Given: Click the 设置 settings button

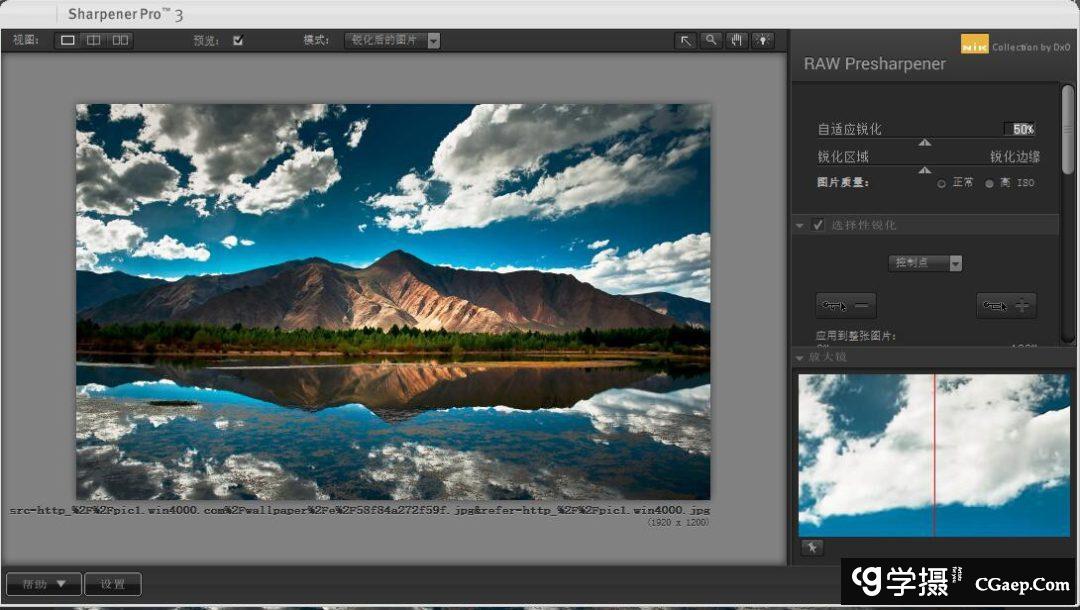Looking at the screenshot, I should pyautogui.click(x=112, y=584).
